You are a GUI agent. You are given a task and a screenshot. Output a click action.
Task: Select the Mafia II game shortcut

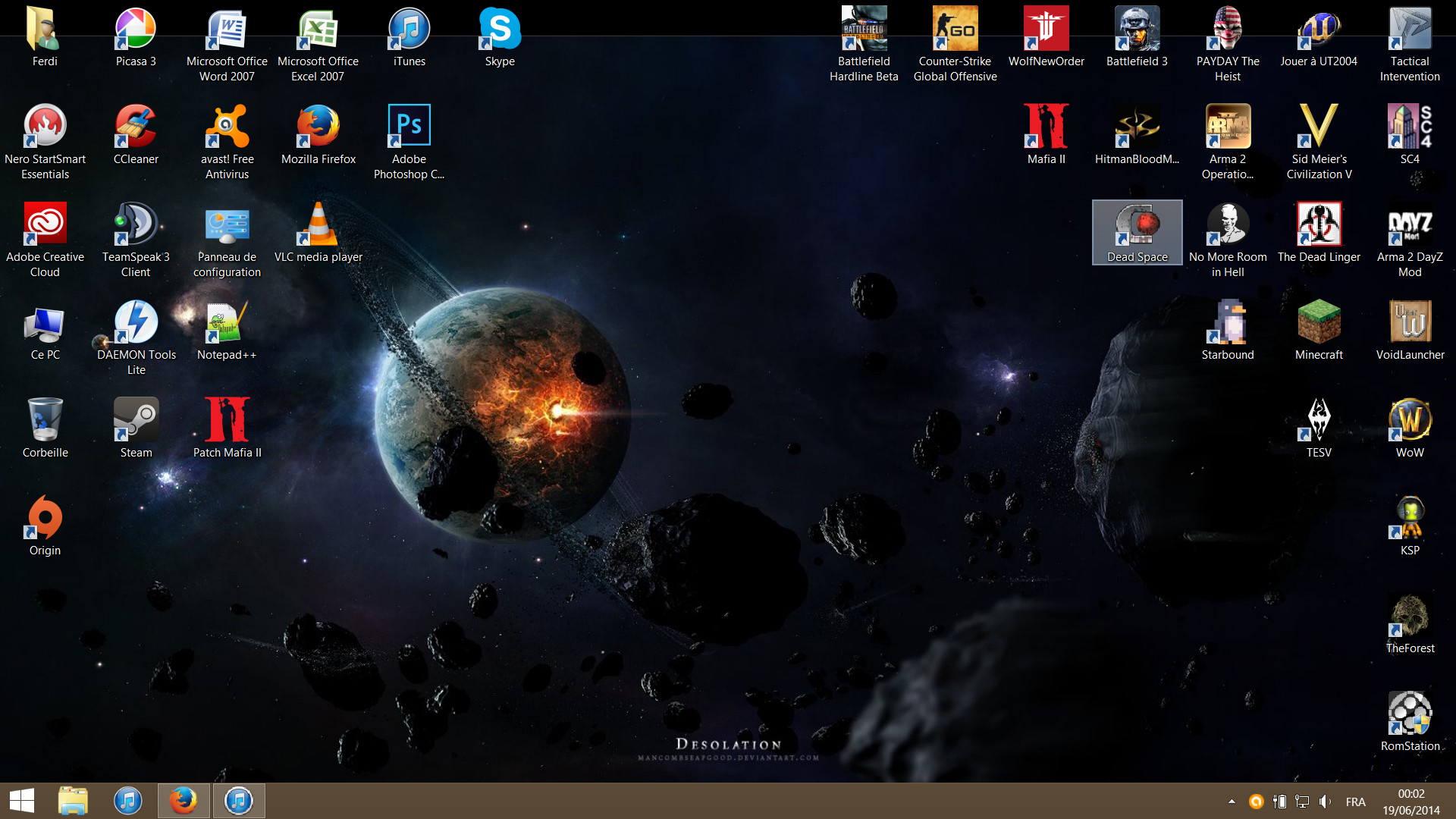coord(1046,135)
